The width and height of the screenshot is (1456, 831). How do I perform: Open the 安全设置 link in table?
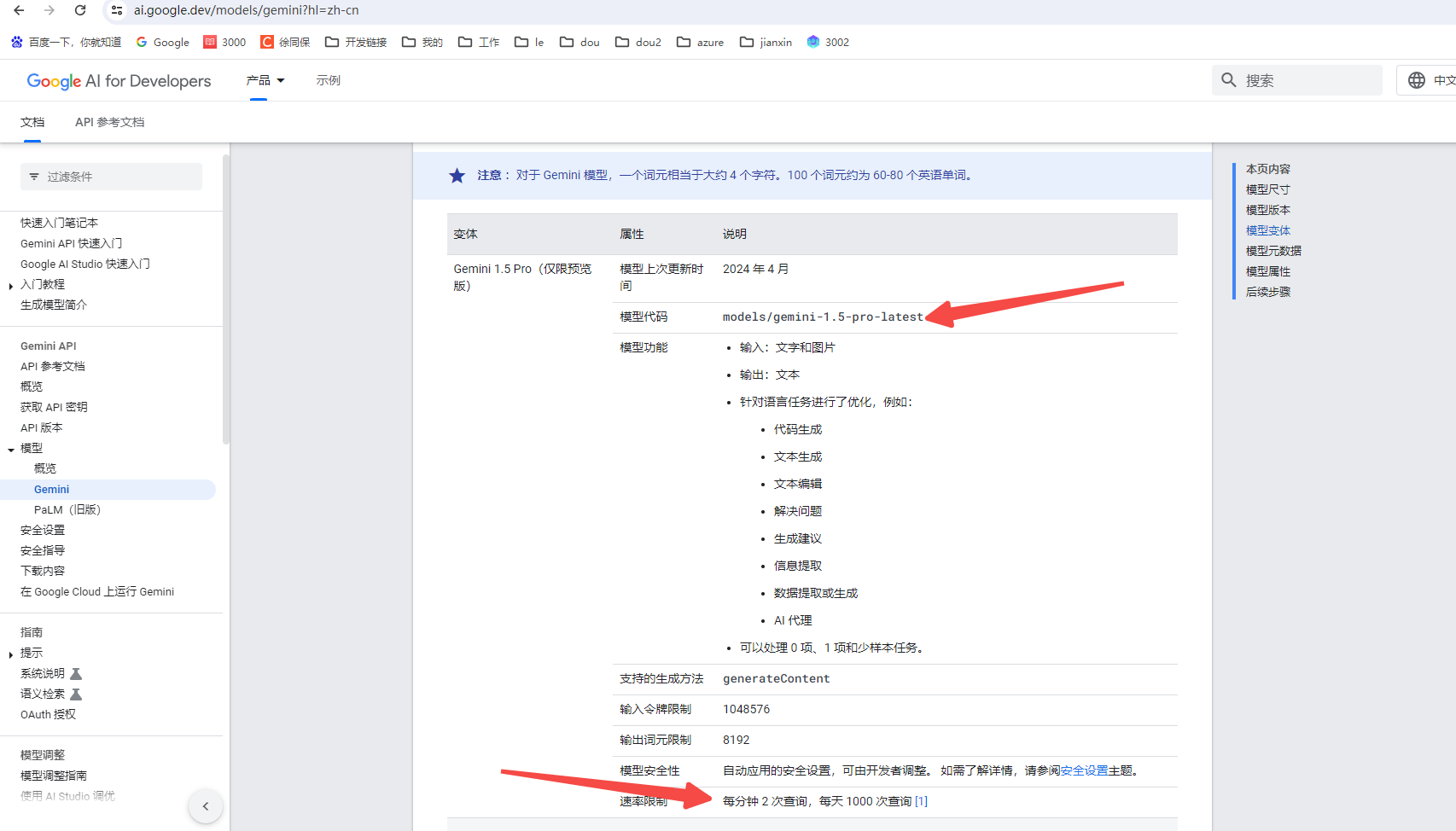tap(1084, 770)
